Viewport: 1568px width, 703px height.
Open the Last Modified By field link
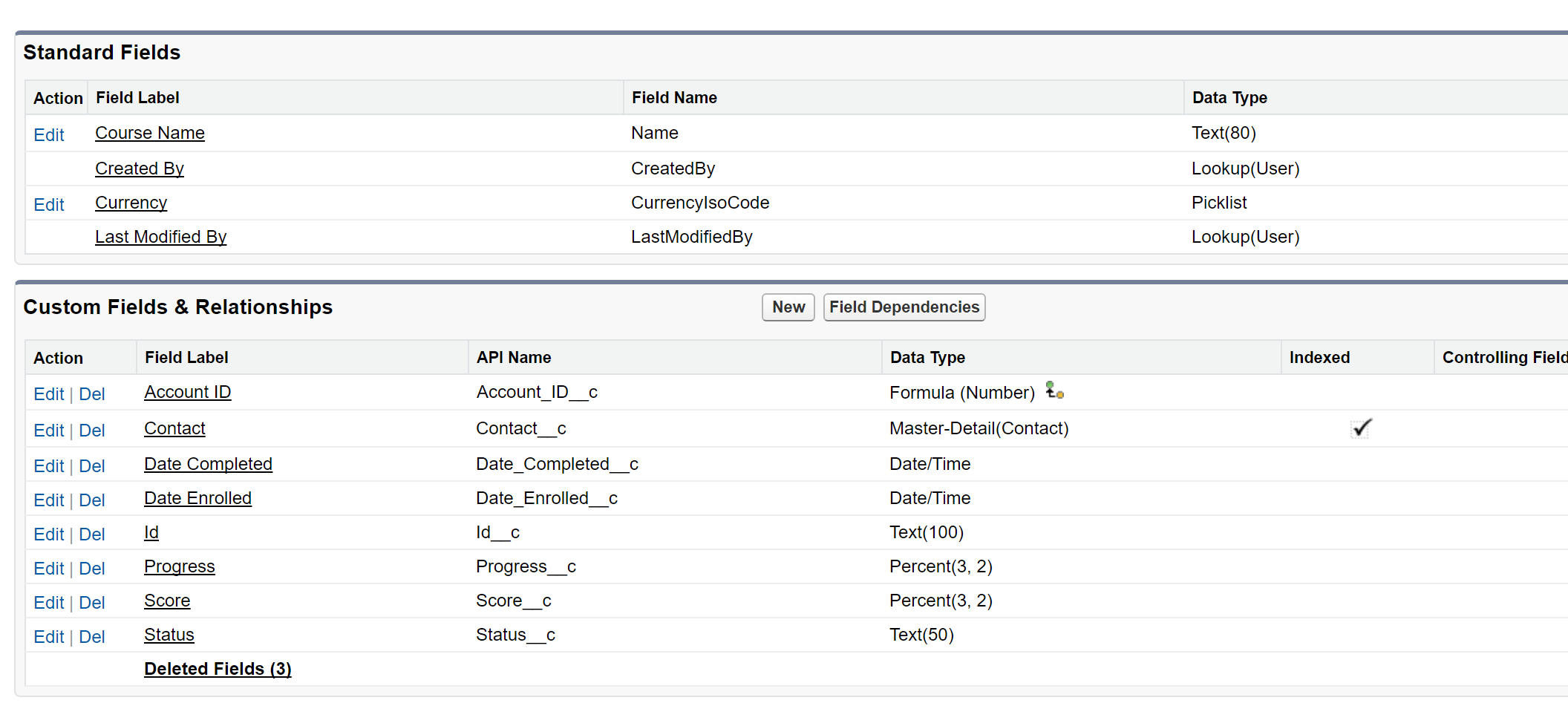click(x=161, y=237)
